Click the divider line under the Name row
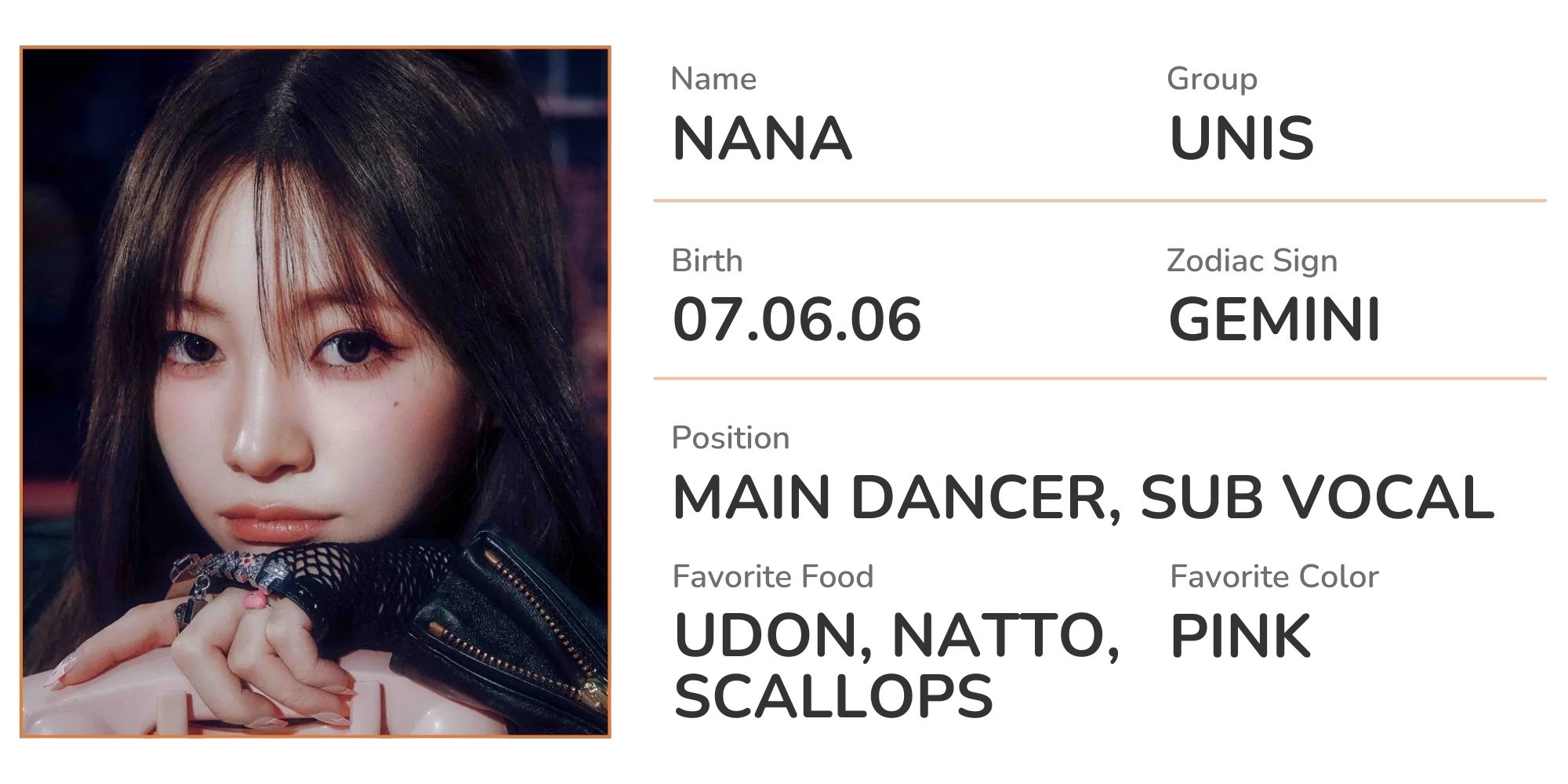 coord(1100,201)
